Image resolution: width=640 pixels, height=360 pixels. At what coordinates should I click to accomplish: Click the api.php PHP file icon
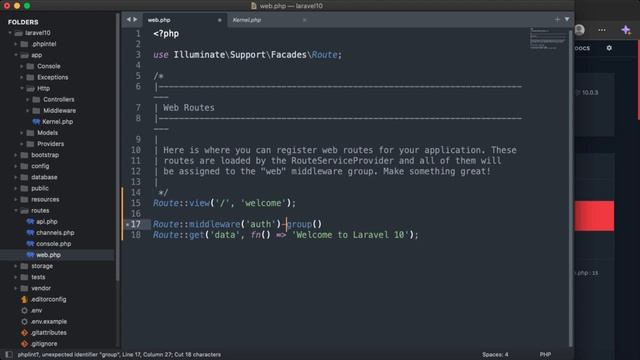(x=30, y=222)
